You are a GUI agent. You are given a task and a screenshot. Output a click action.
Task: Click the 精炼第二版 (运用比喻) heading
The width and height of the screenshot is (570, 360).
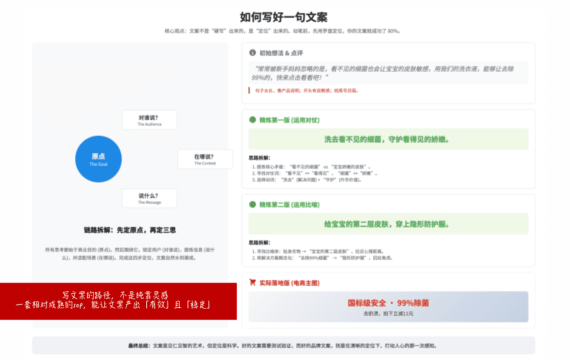click(289, 205)
